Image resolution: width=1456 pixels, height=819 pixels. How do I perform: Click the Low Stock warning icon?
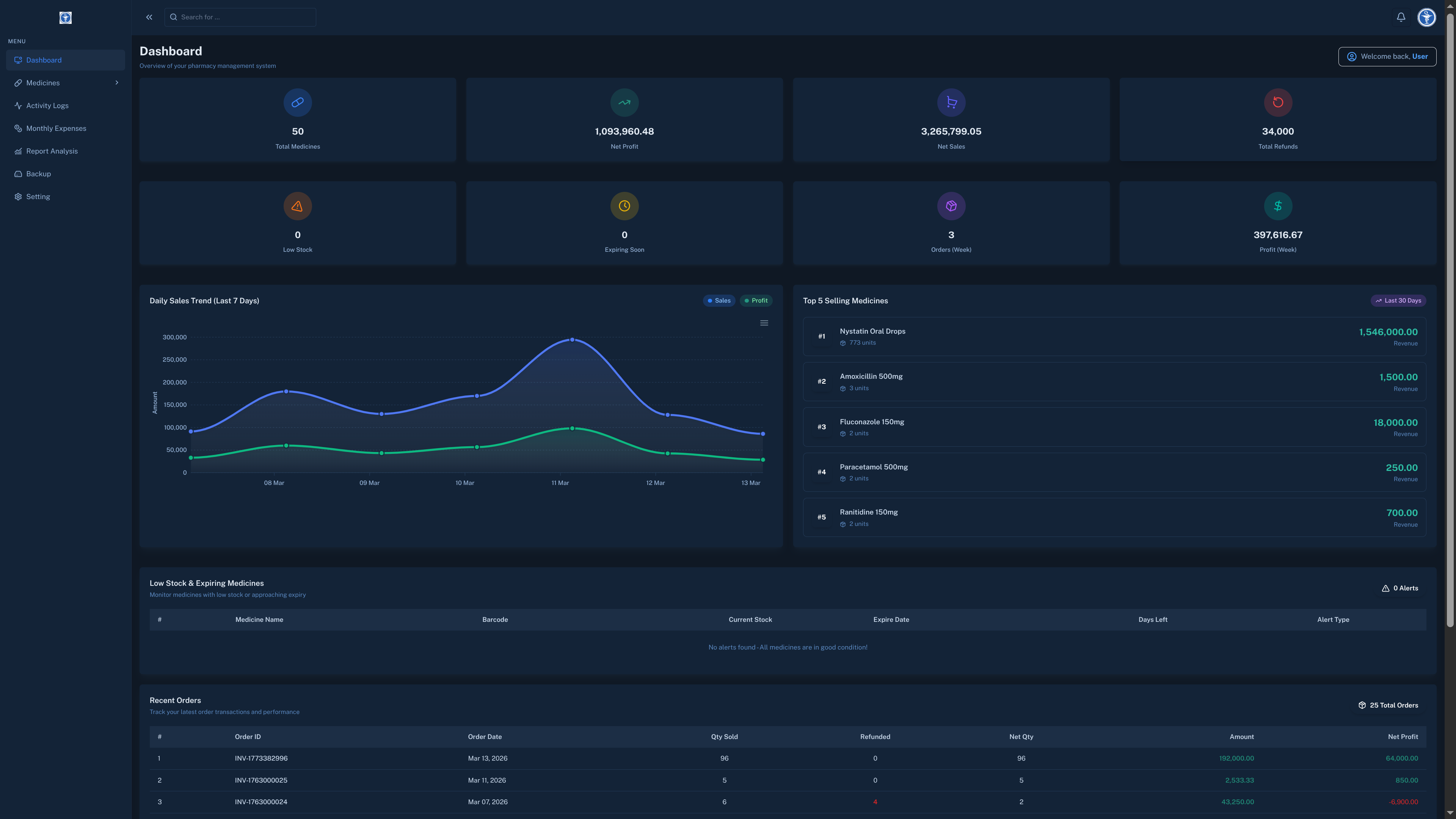point(297,206)
